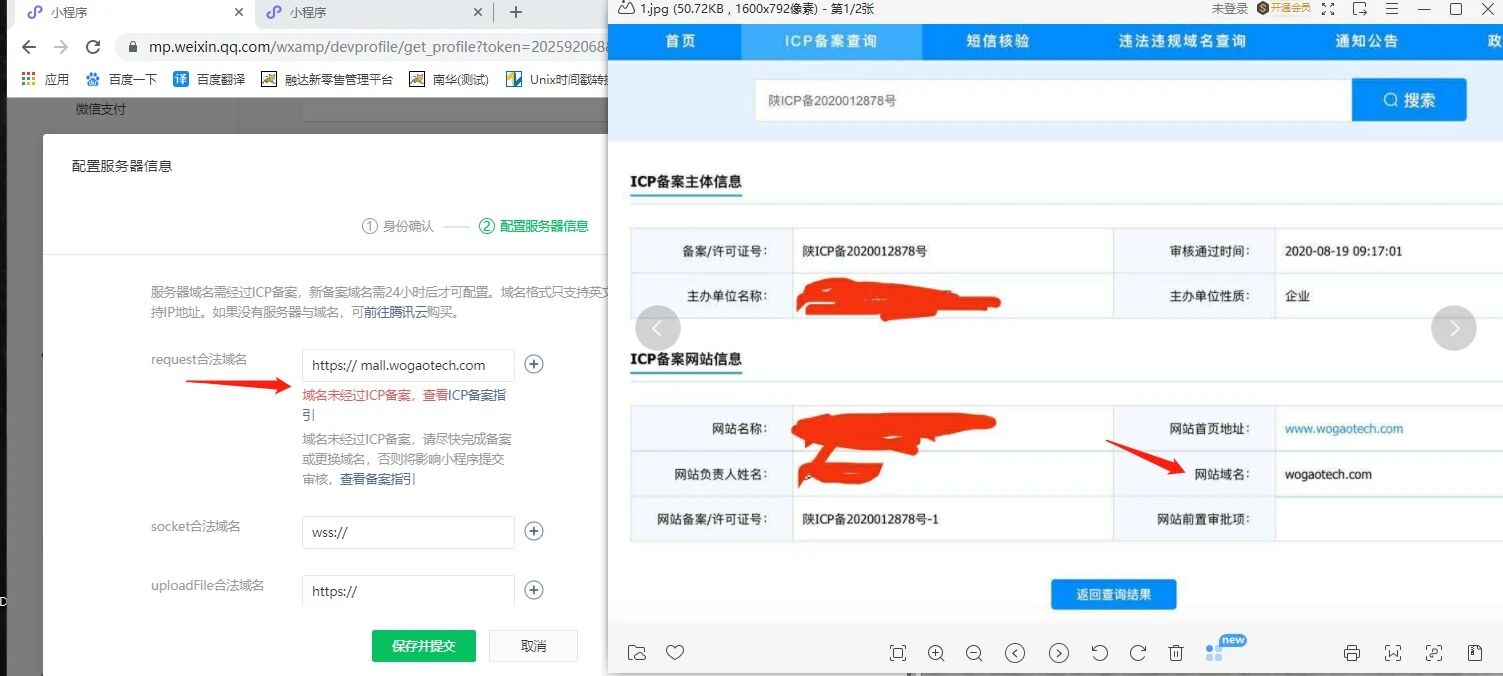Open the 百度一下 bookmark
This screenshot has width=1503, height=676.
coord(122,79)
